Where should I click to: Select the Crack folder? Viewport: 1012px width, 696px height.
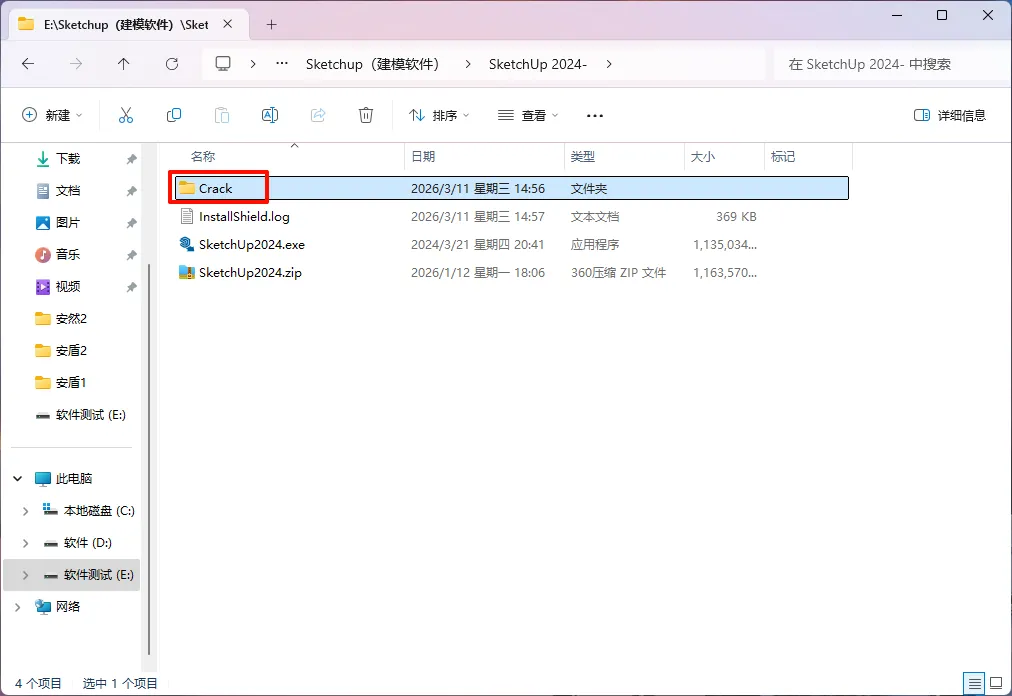511,188
